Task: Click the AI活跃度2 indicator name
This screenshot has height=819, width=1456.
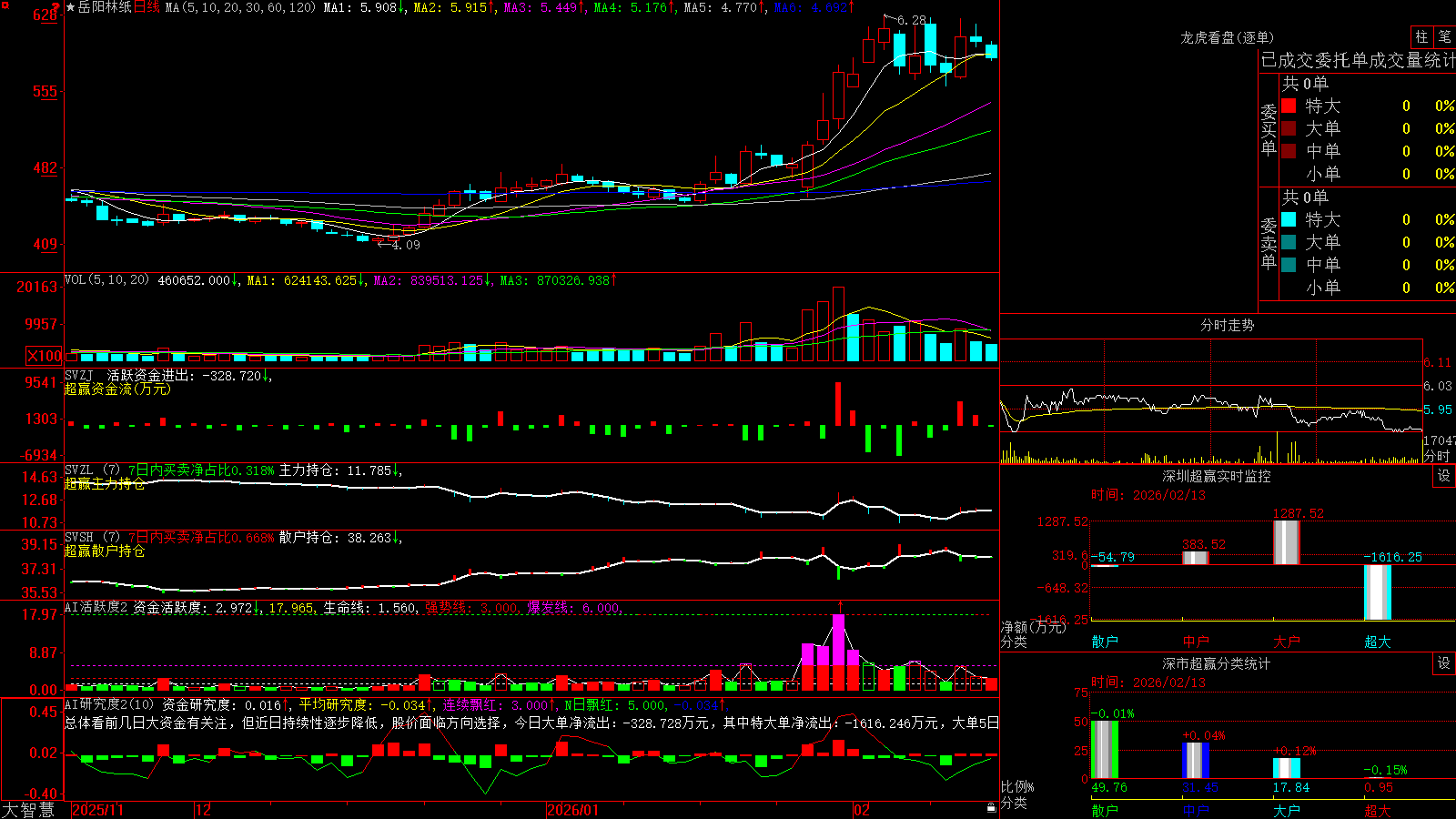Action: click(96, 607)
